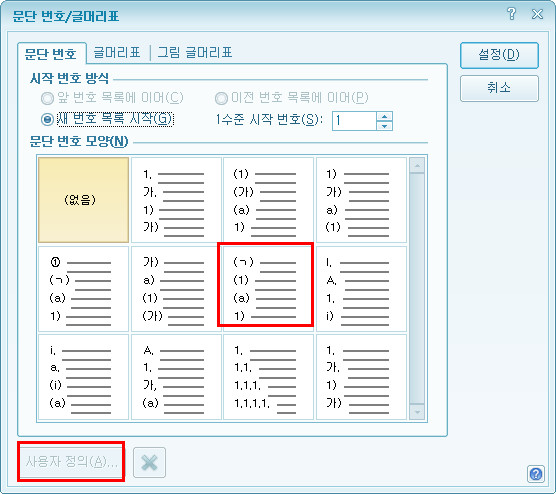556x494 pixels.
Task: Choose the 1. 1.1. 1.1.1. outline style
Action: [268, 377]
